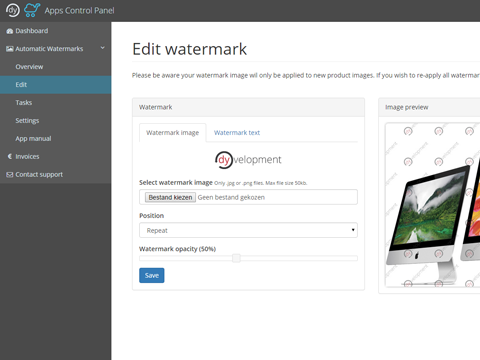480x360 pixels.
Task: Switch to the Watermark text tab
Action: pos(237,133)
